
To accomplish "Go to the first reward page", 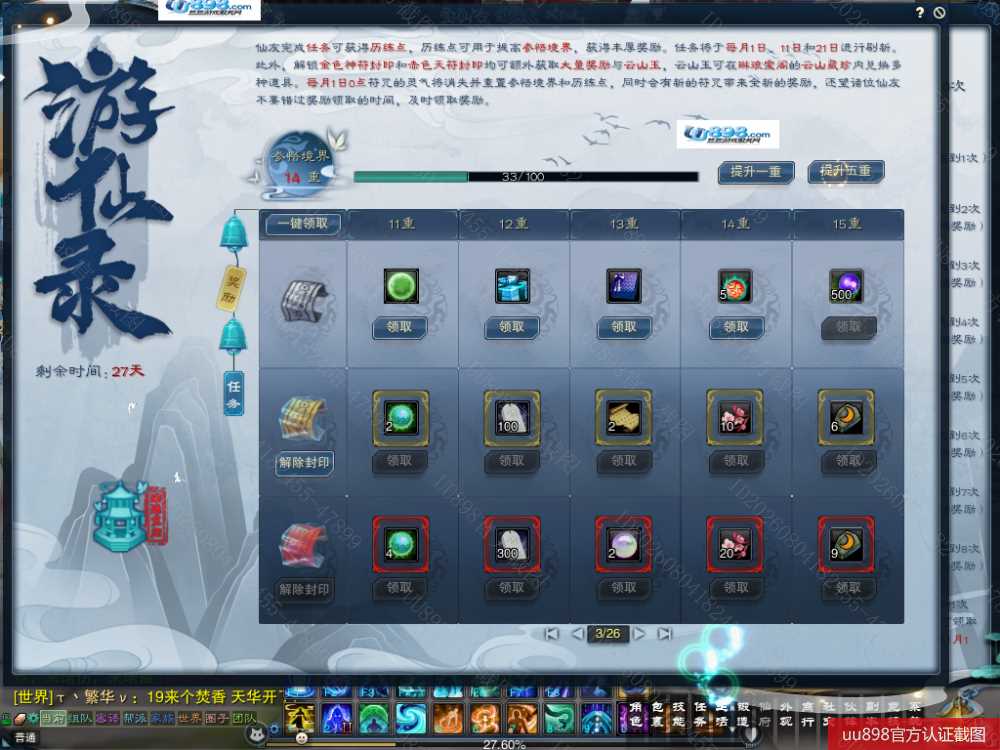I will [552, 634].
